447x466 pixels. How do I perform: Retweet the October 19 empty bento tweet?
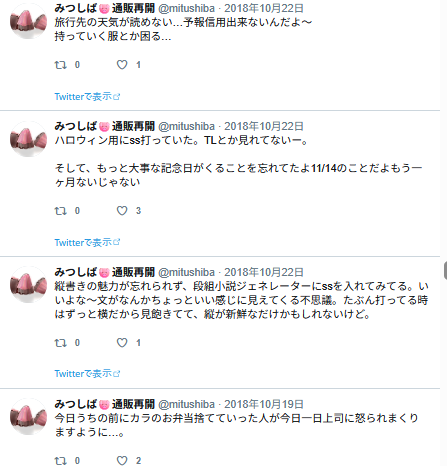click(61, 461)
